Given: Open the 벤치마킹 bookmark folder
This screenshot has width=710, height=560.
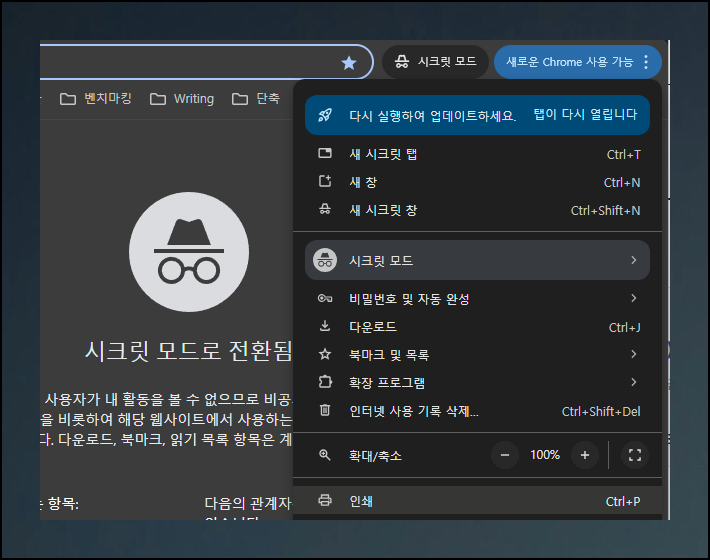Looking at the screenshot, I should [x=96, y=98].
